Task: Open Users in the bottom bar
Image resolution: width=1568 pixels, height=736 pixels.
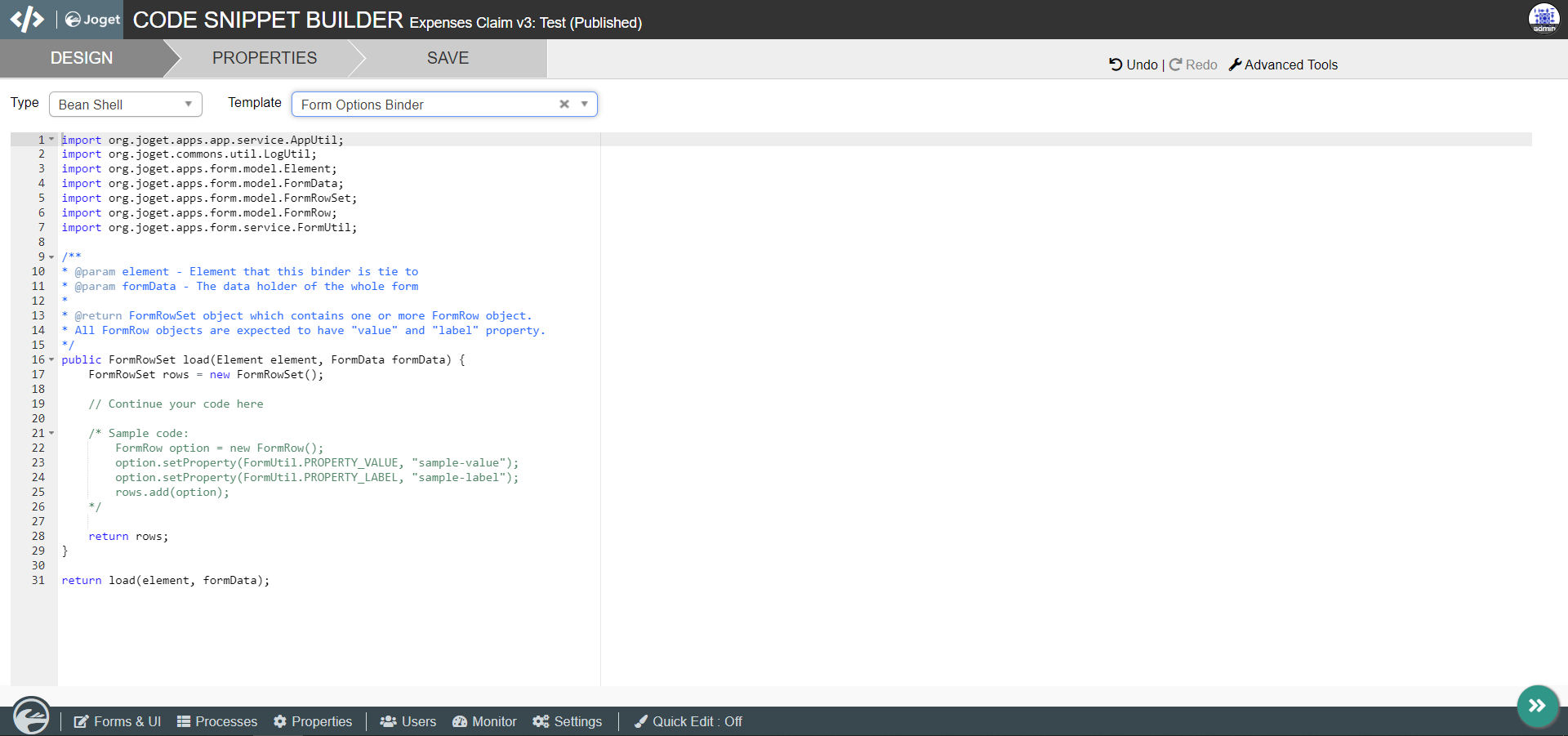Action: [408, 721]
